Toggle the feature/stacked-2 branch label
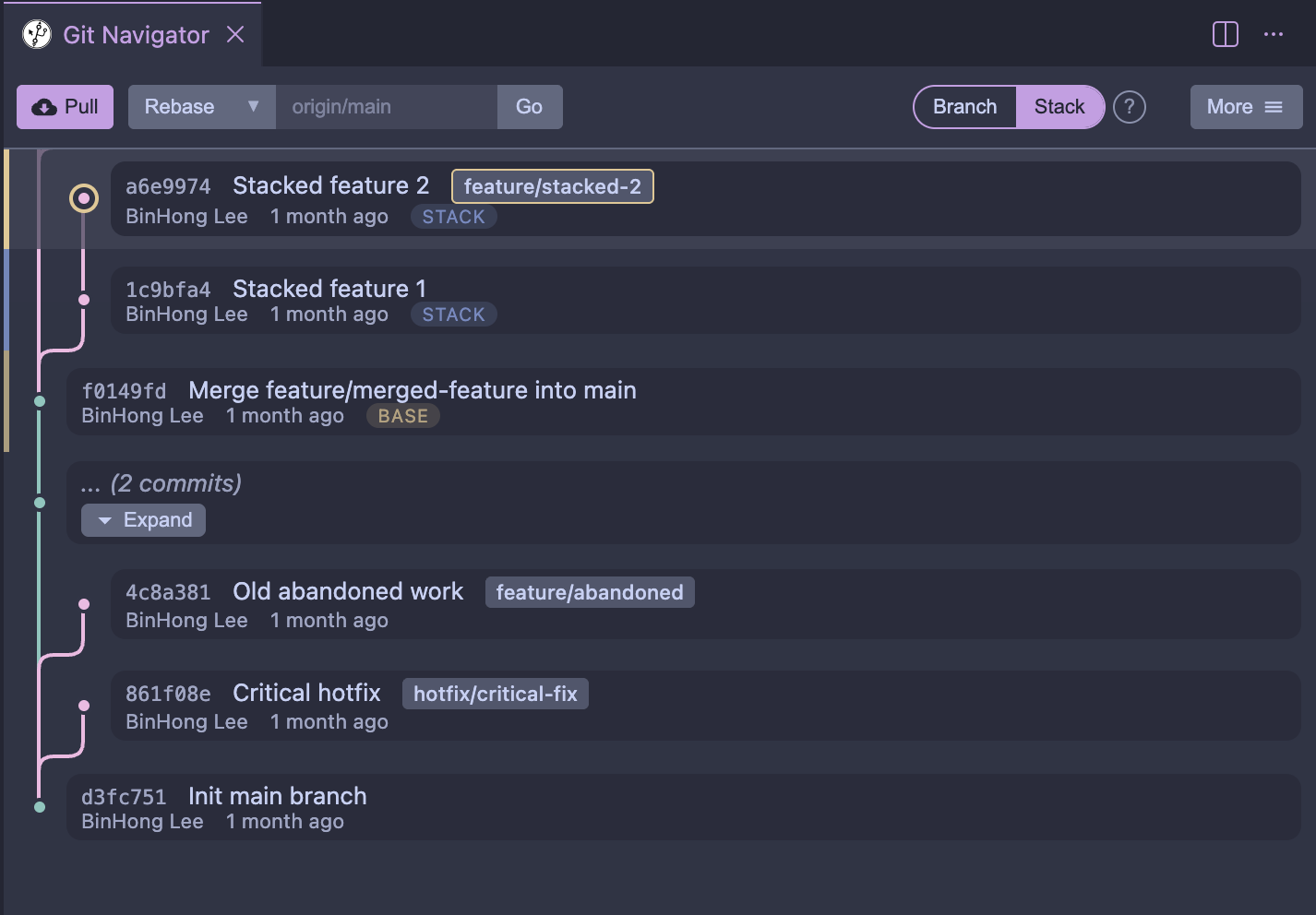This screenshot has height=915, width=1316. coord(552,186)
